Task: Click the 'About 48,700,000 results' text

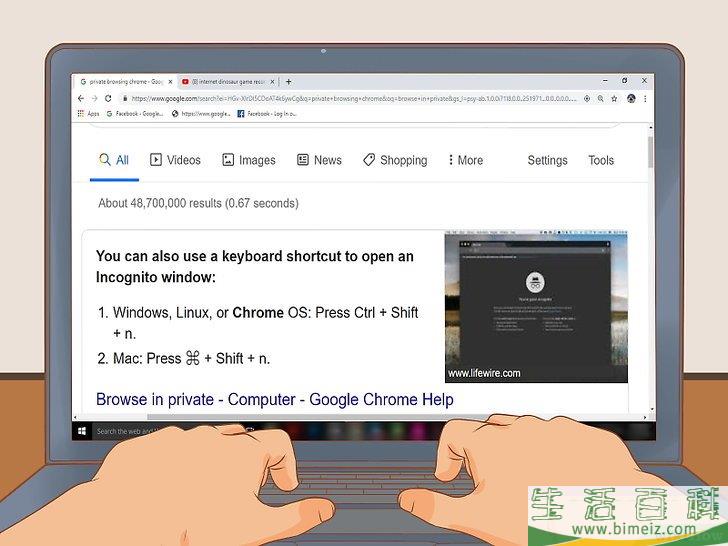Action: 198,203
